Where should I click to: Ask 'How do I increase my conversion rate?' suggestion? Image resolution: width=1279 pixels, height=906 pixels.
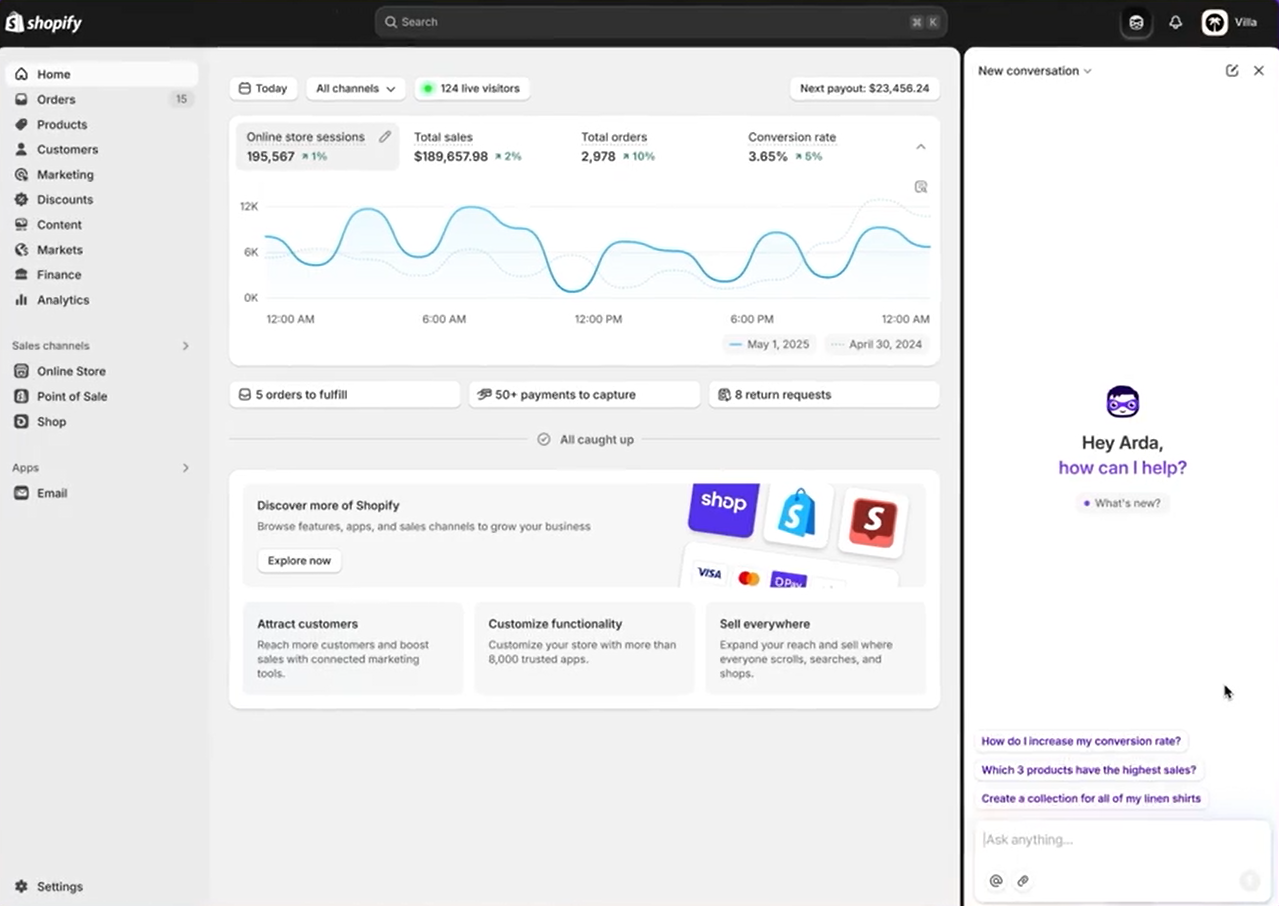[1080, 741]
